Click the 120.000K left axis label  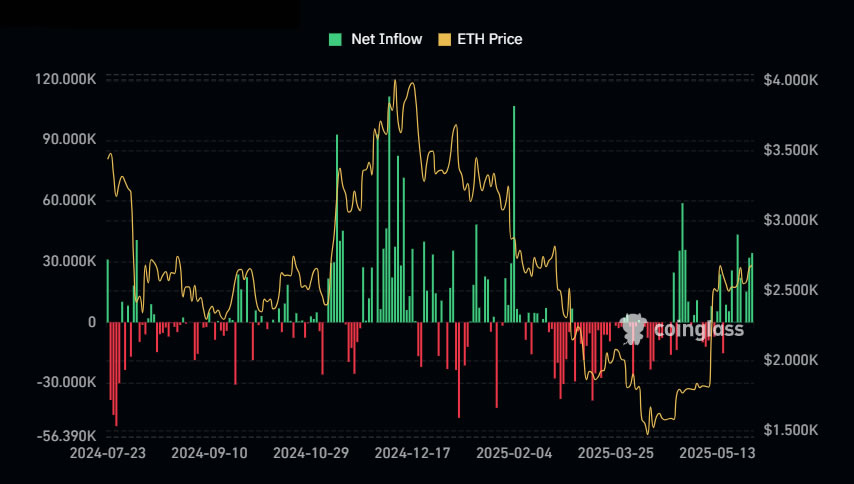point(65,79)
